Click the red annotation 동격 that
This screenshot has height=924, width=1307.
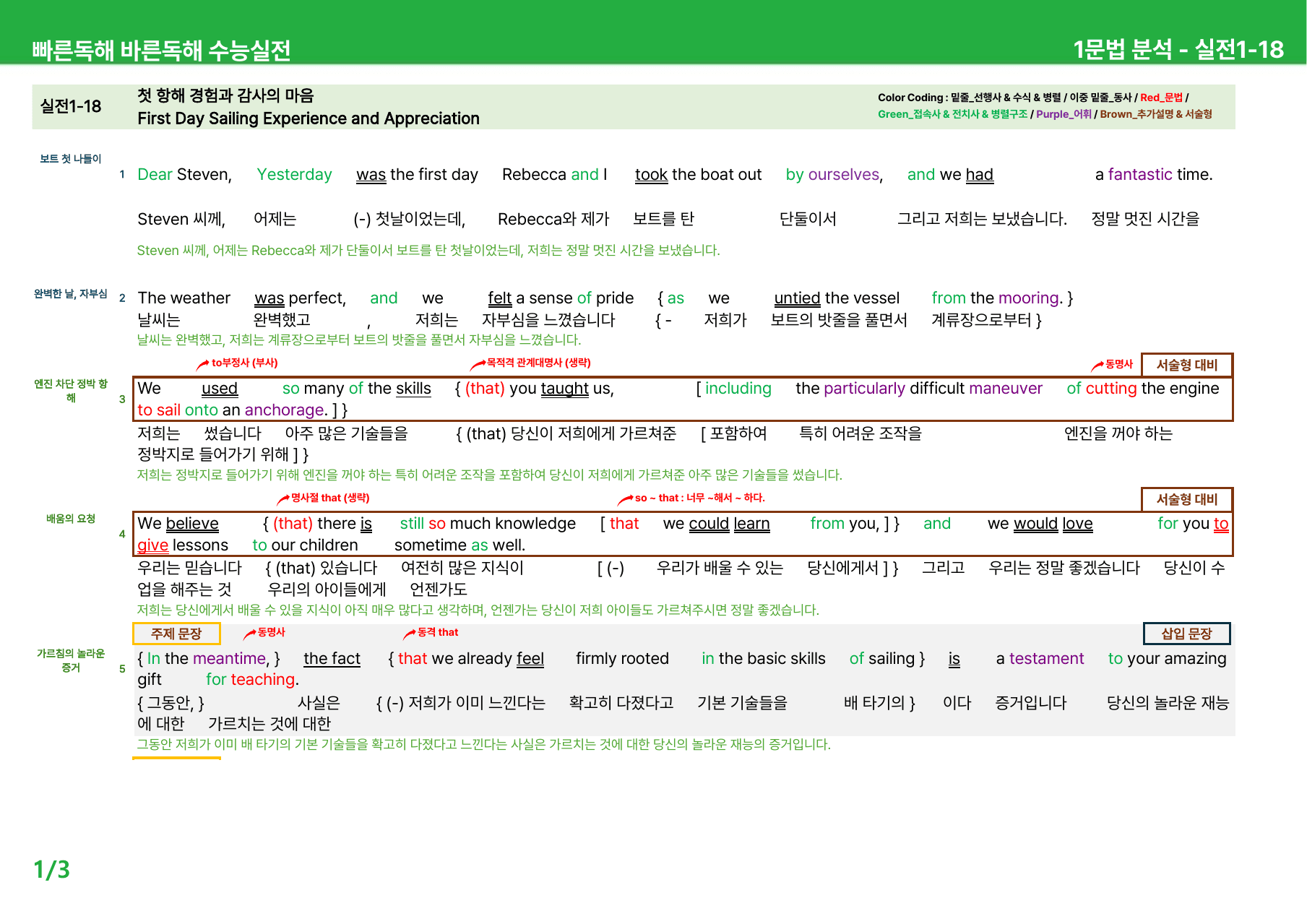[x=438, y=632]
